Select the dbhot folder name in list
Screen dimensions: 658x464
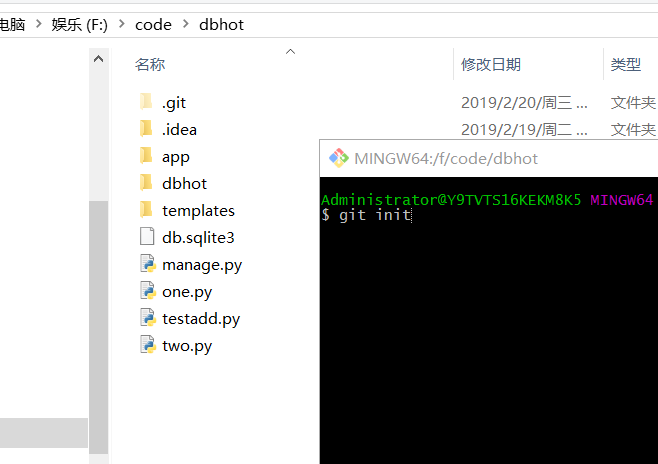tap(185, 184)
